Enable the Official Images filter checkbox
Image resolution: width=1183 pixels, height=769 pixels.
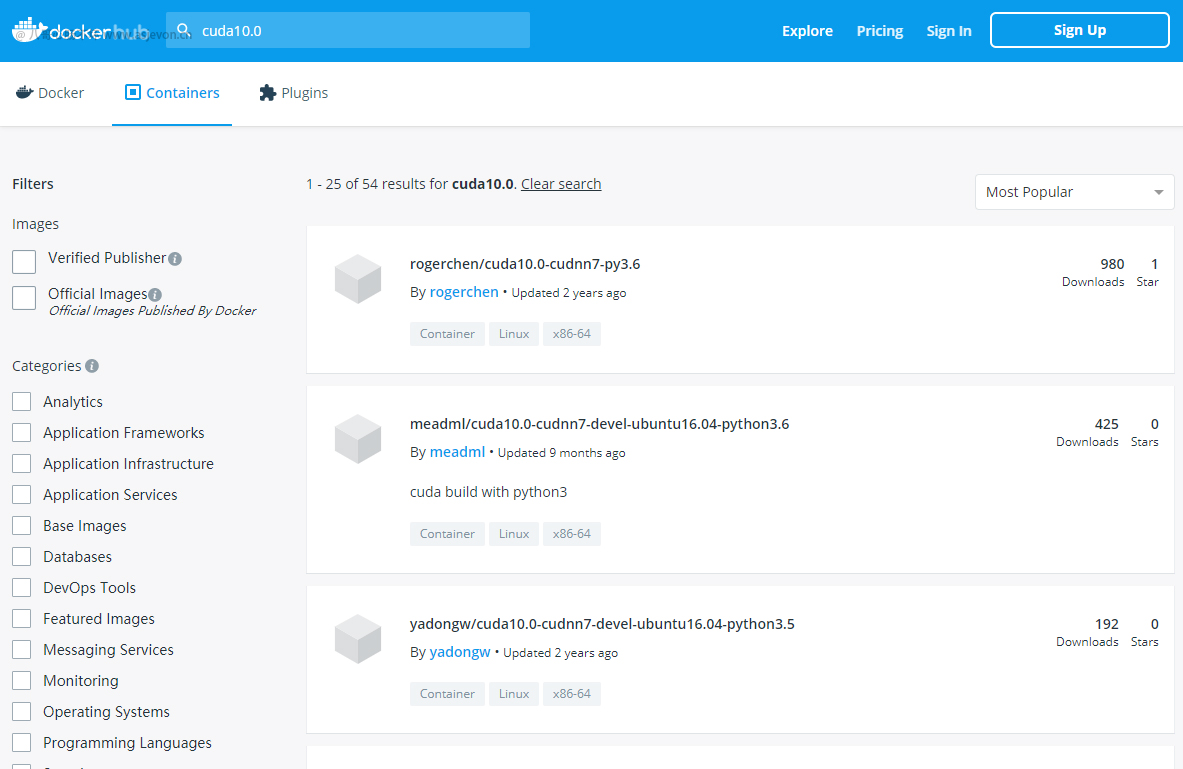coord(24,297)
